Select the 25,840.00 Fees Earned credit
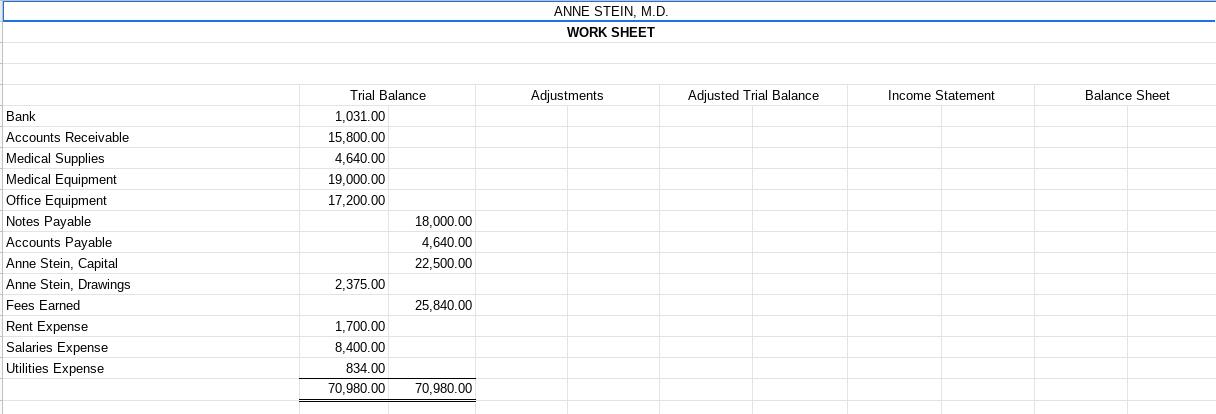1216x414 pixels. pos(432,305)
